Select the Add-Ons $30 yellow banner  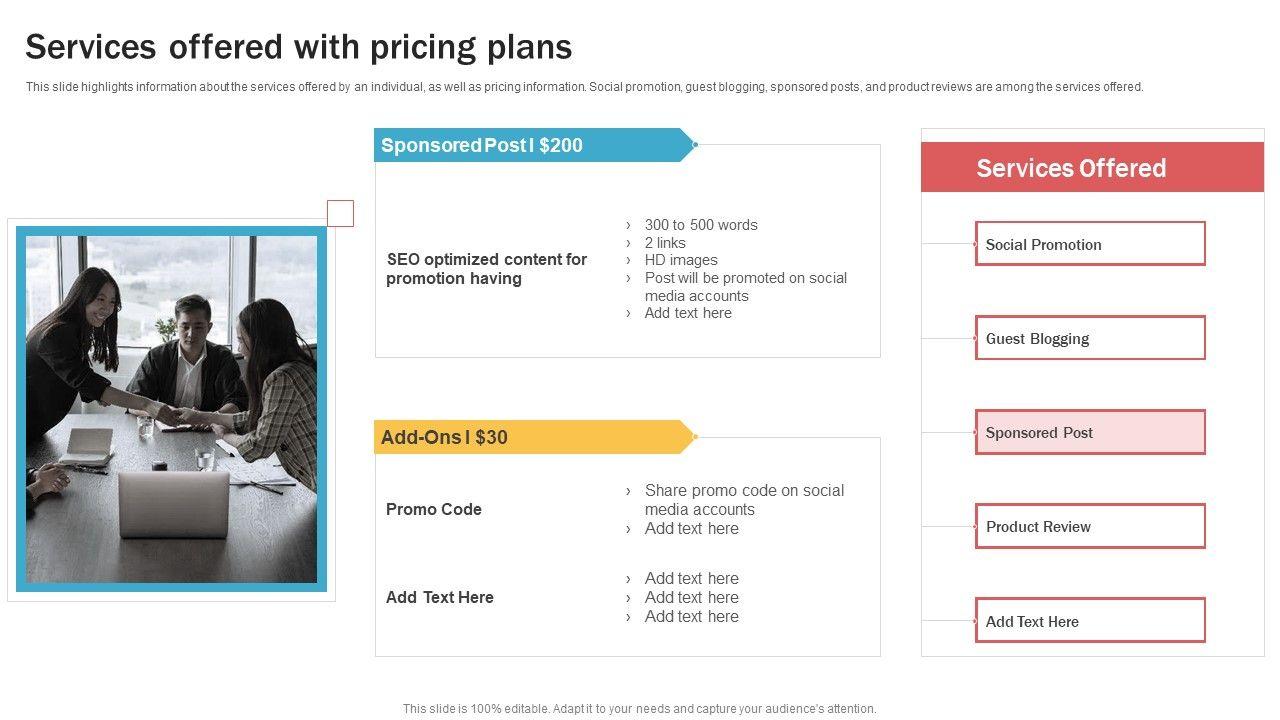[530, 437]
